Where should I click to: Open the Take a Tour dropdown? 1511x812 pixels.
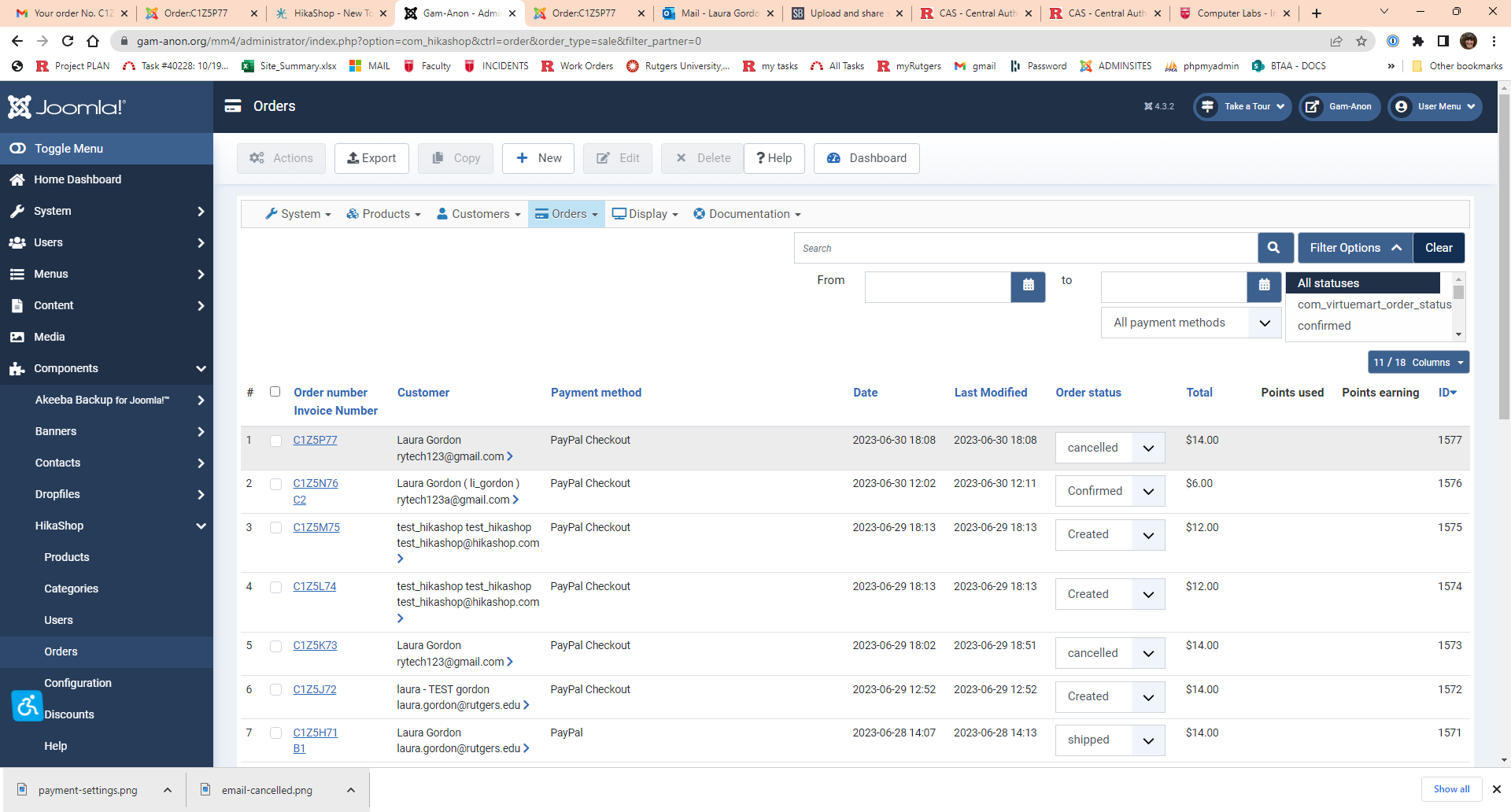coord(1243,106)
